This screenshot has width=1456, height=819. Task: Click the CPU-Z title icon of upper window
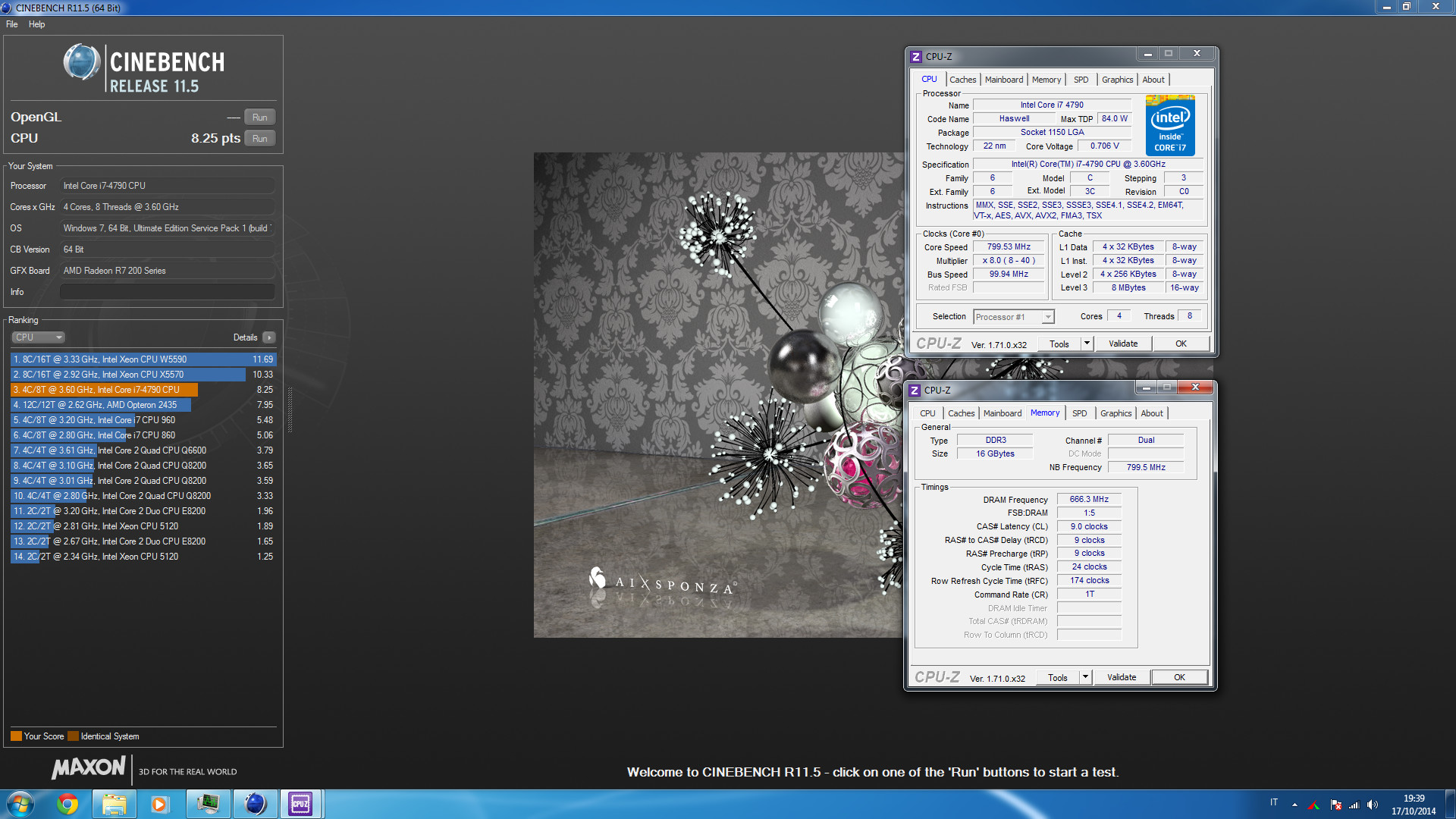916,57
